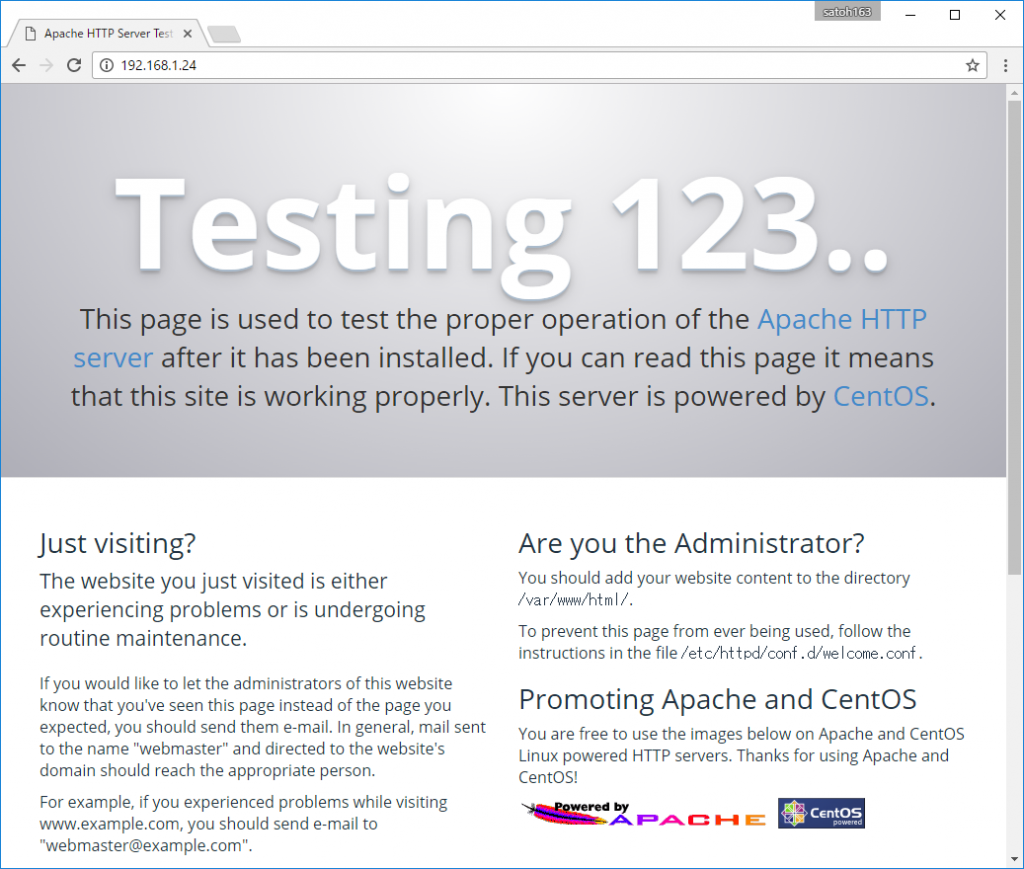This screenshot has height=869, width=1024.
Task: Go back to the previous page
Action: 19,65
